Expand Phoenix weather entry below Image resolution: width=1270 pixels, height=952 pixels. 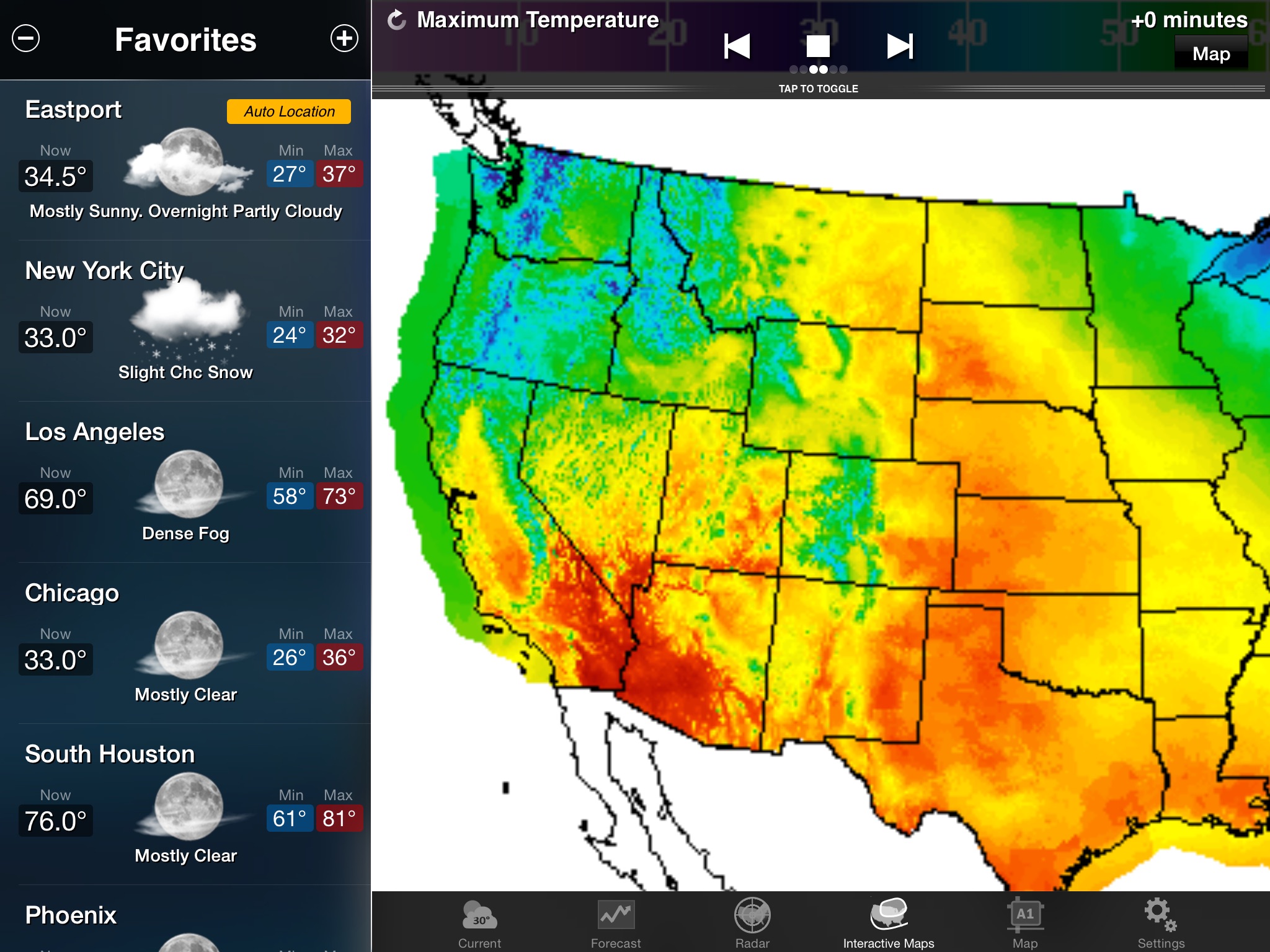coord(188,920)
